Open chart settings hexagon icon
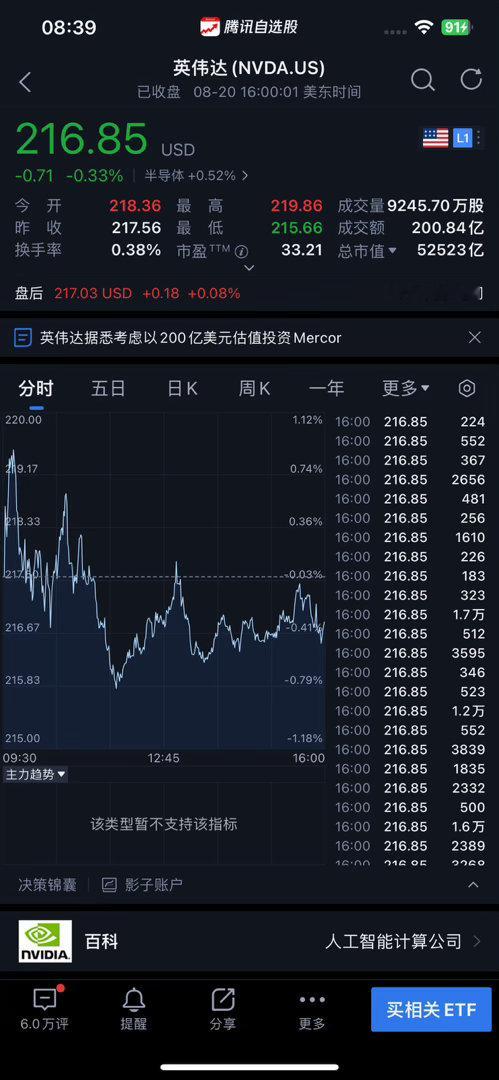499x1080 pixels. pos(467,388)
